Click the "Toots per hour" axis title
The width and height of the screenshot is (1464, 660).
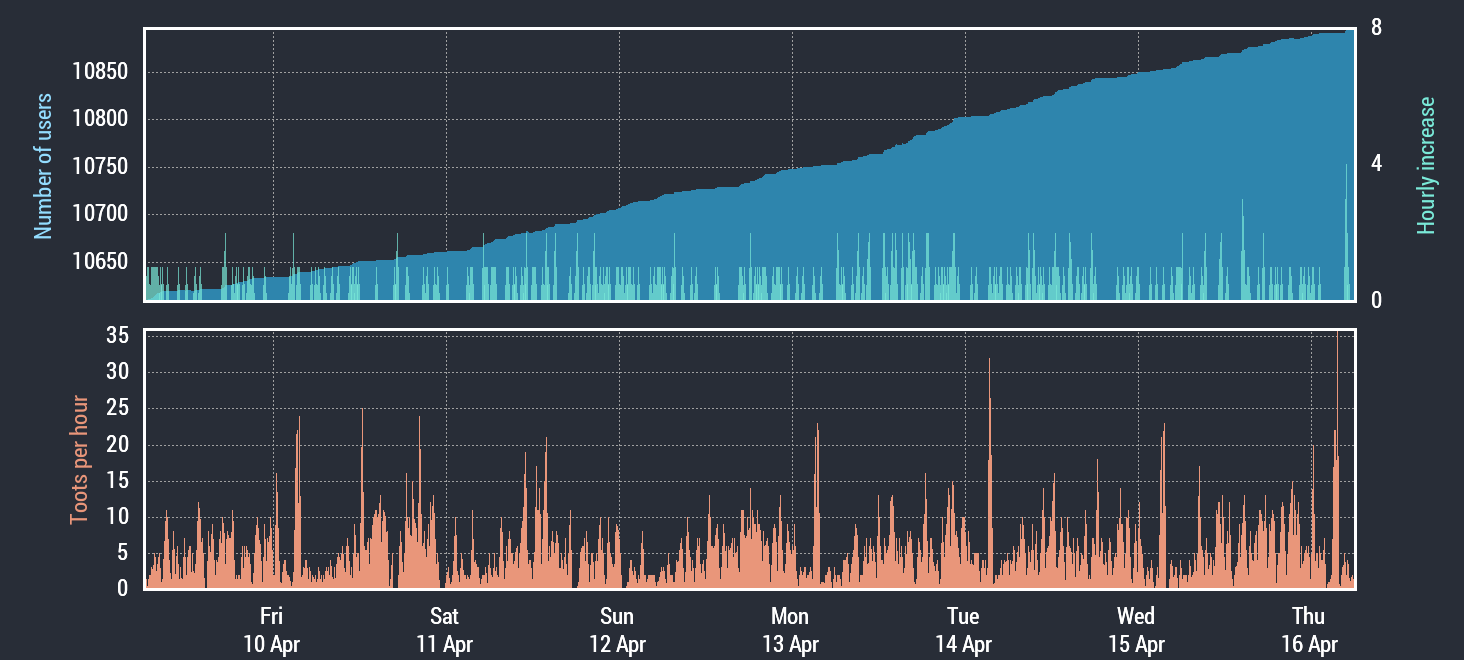pyautogui.click(x=78, y=460)
